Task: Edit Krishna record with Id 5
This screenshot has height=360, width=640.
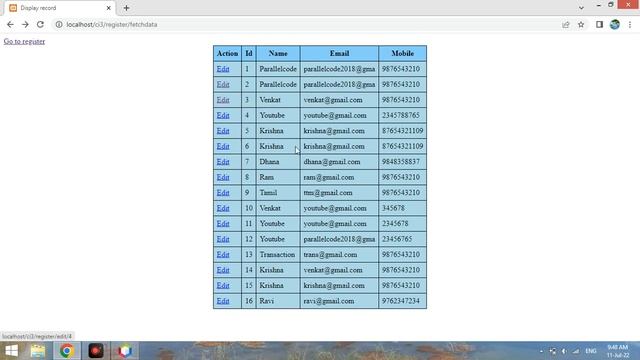Action: [x=223, y=131]
